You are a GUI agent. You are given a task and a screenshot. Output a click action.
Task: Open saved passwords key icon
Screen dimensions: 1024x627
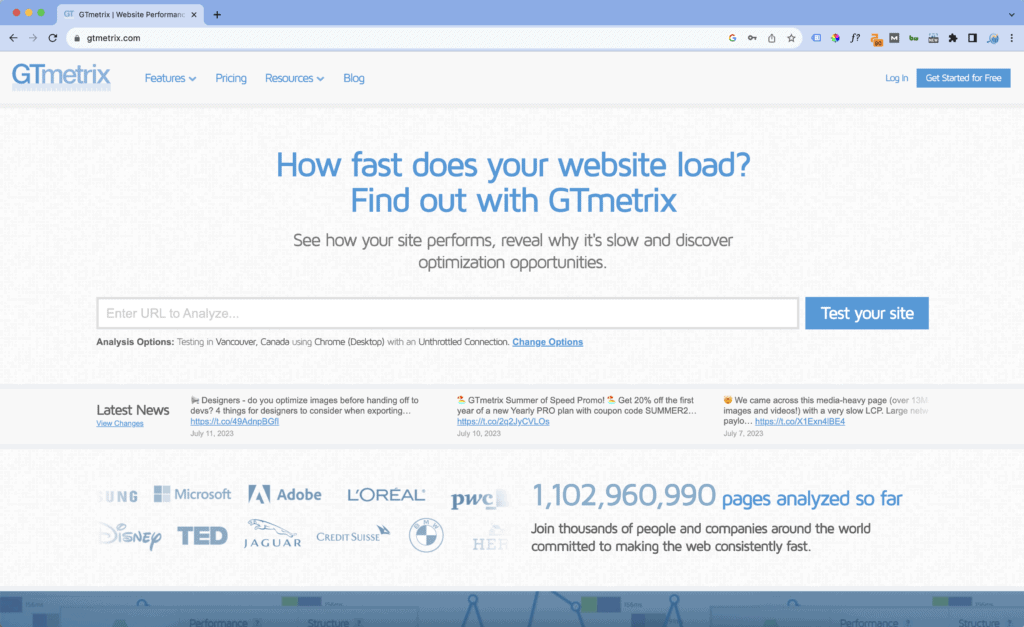tap(752, 38)
